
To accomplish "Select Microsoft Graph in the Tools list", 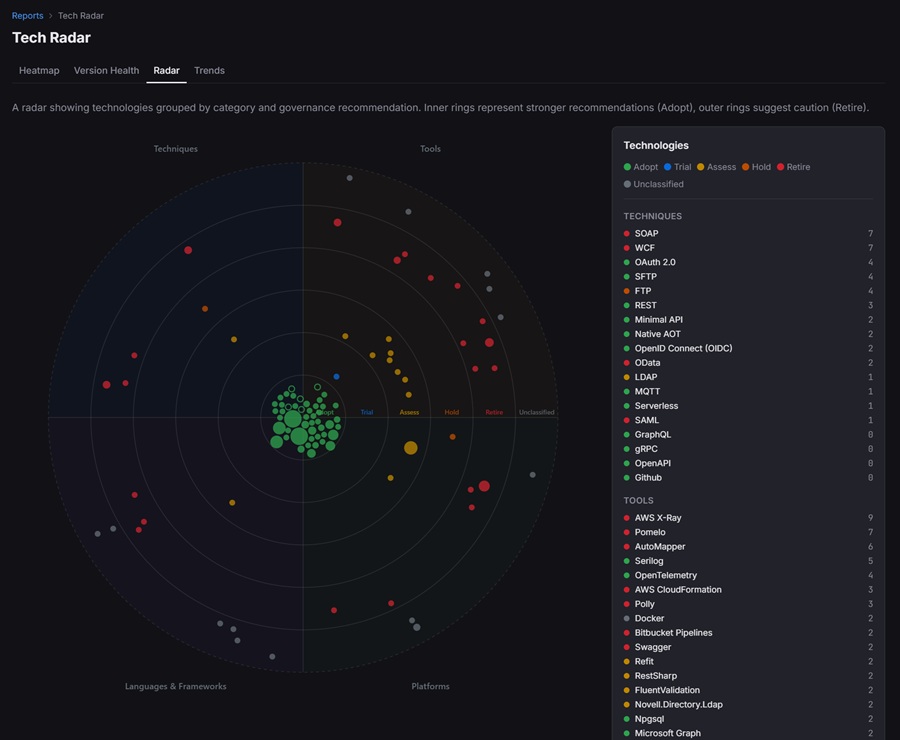I will pyautogui.click(x=748, y=733).
